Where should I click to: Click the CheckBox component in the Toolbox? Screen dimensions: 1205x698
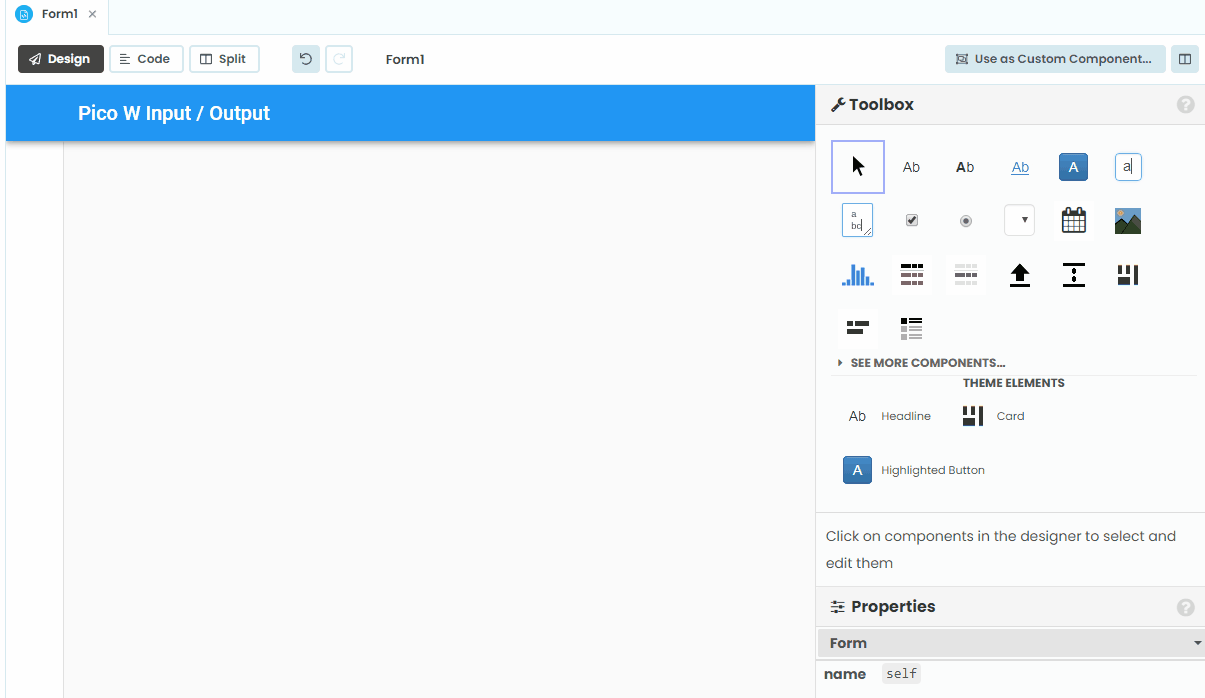click(911, 220)
